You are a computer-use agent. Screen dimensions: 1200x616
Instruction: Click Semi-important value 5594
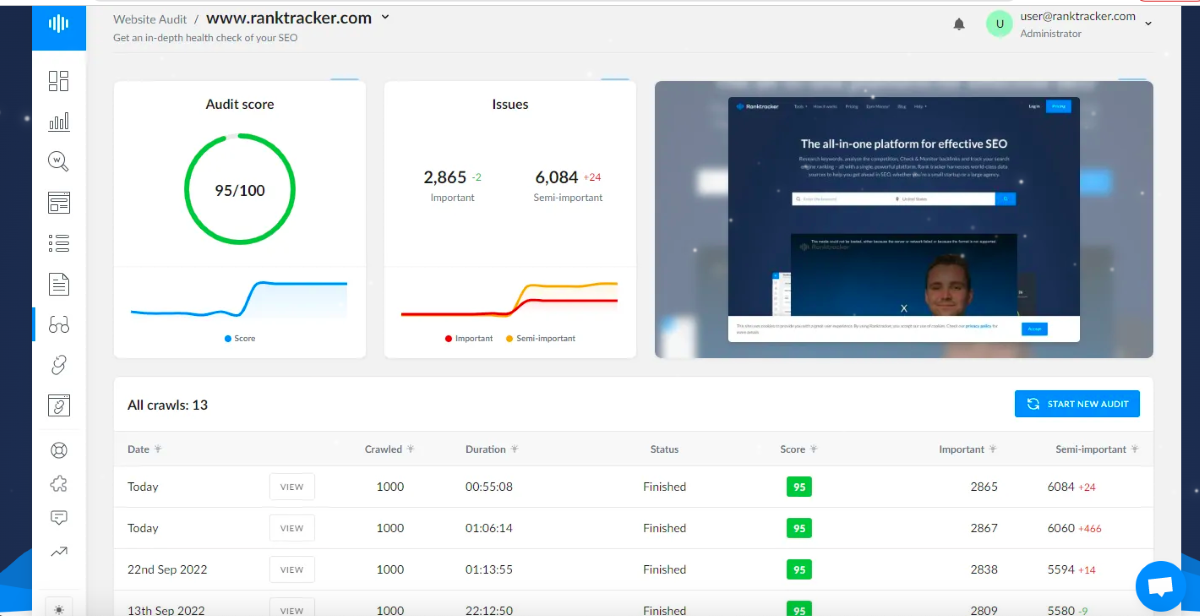tap(1061, 569)
